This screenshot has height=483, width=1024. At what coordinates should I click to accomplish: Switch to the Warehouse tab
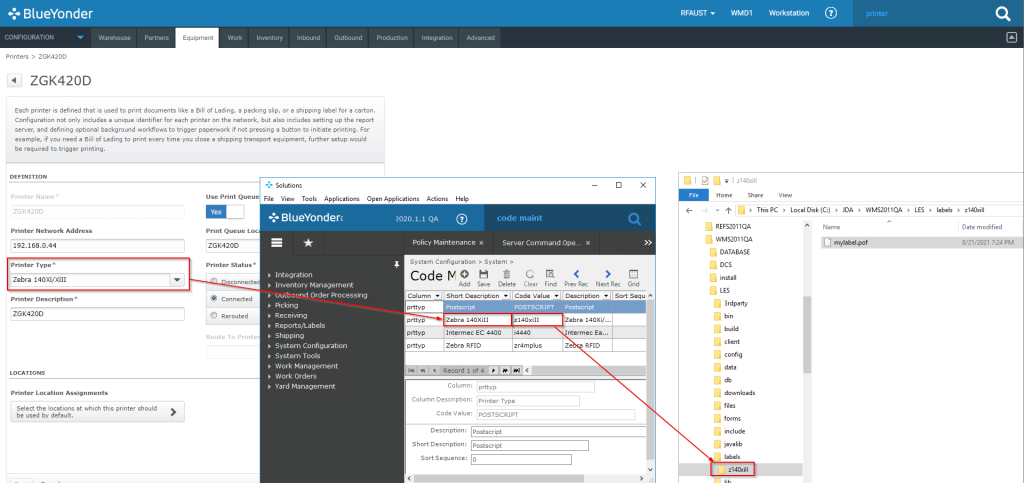[x=114, y=38]
